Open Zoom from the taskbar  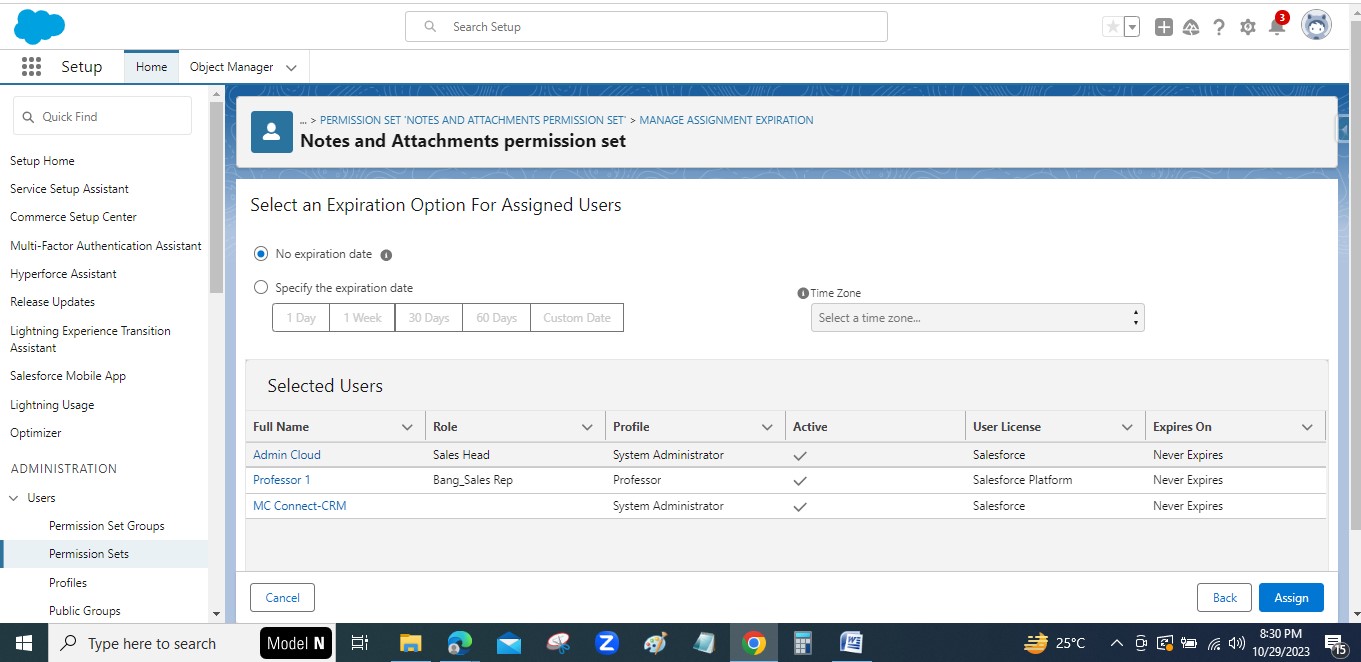606,643
